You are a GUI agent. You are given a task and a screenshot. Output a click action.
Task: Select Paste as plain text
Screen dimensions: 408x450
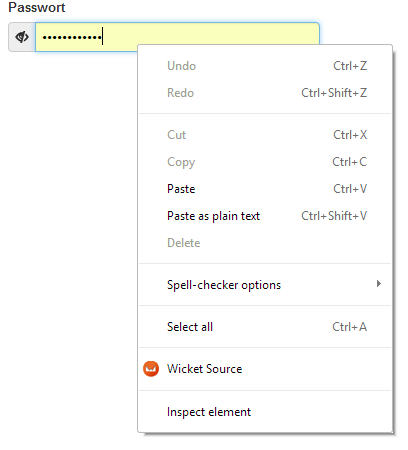265,216
